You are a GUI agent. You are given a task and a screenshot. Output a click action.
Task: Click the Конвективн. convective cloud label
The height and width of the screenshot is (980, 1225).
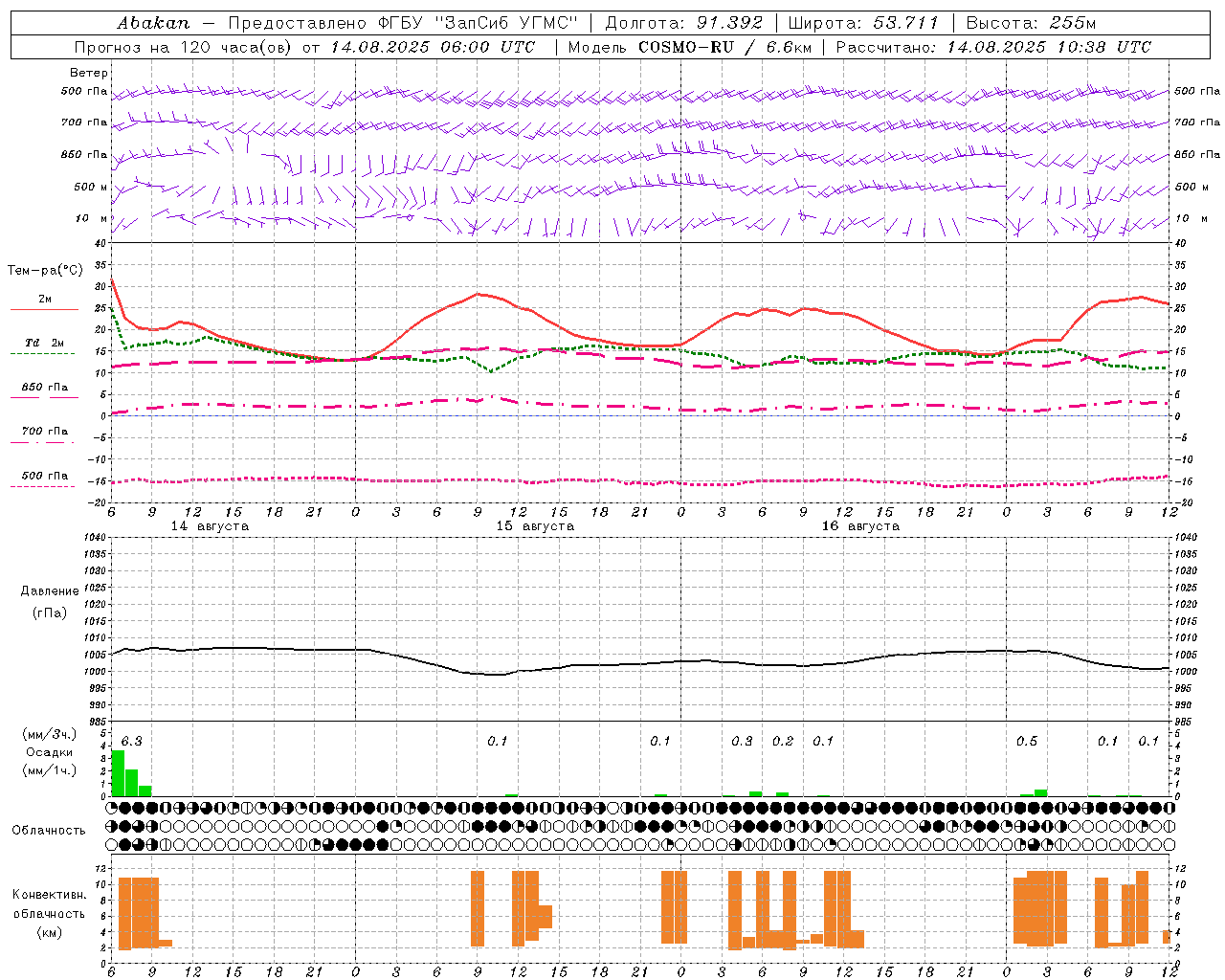click(x=50, y=895)
